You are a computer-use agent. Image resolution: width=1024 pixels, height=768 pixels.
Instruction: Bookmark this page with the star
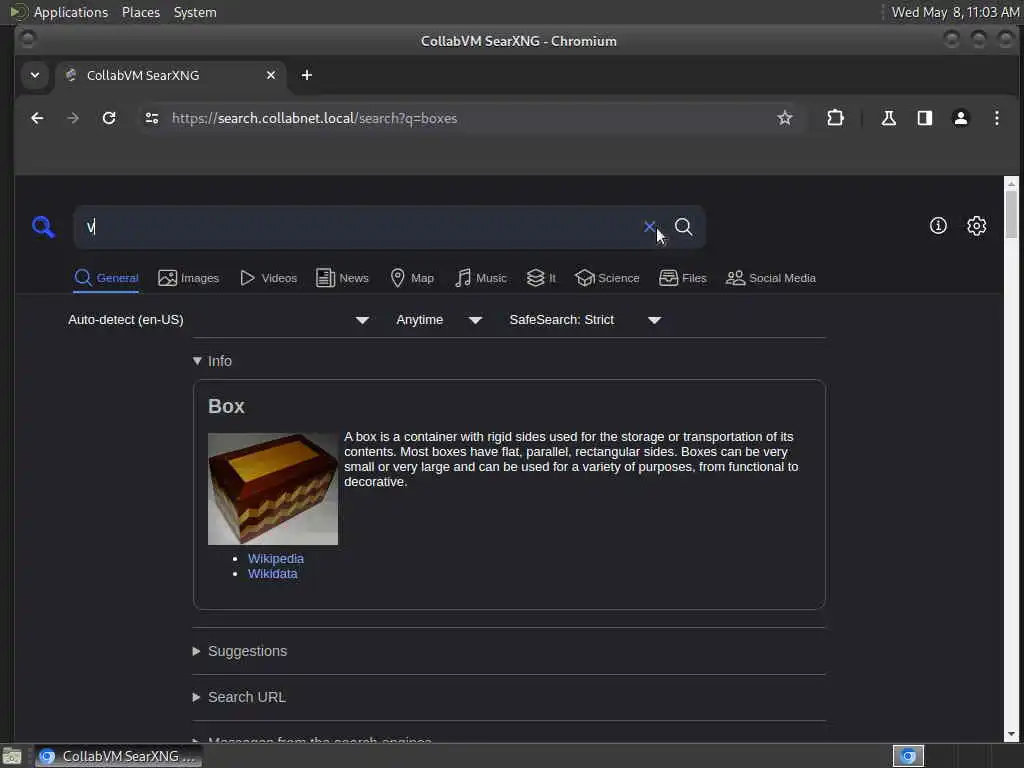(784, 118)
